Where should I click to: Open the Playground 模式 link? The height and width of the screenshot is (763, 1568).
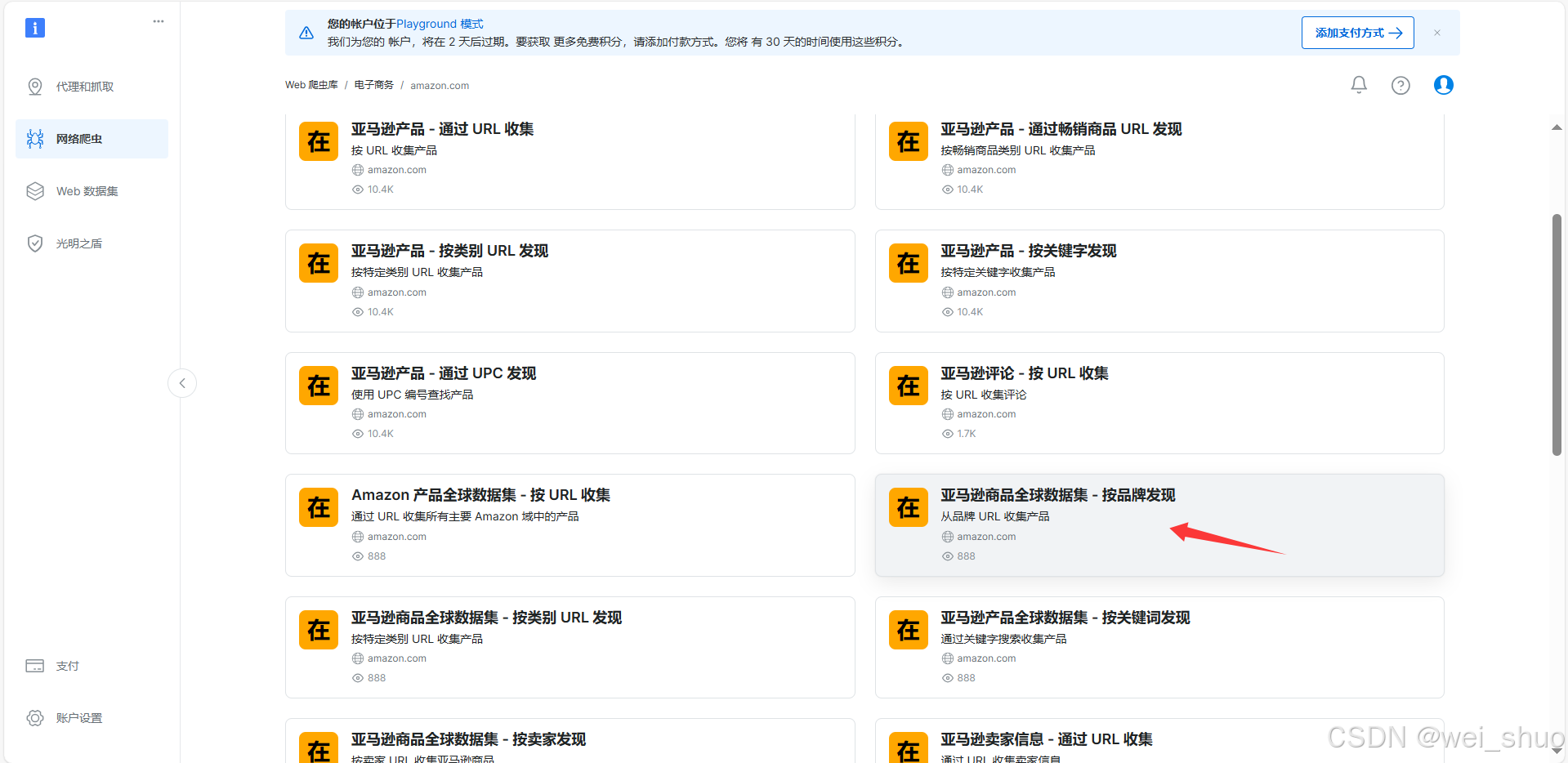pos(440,24)
